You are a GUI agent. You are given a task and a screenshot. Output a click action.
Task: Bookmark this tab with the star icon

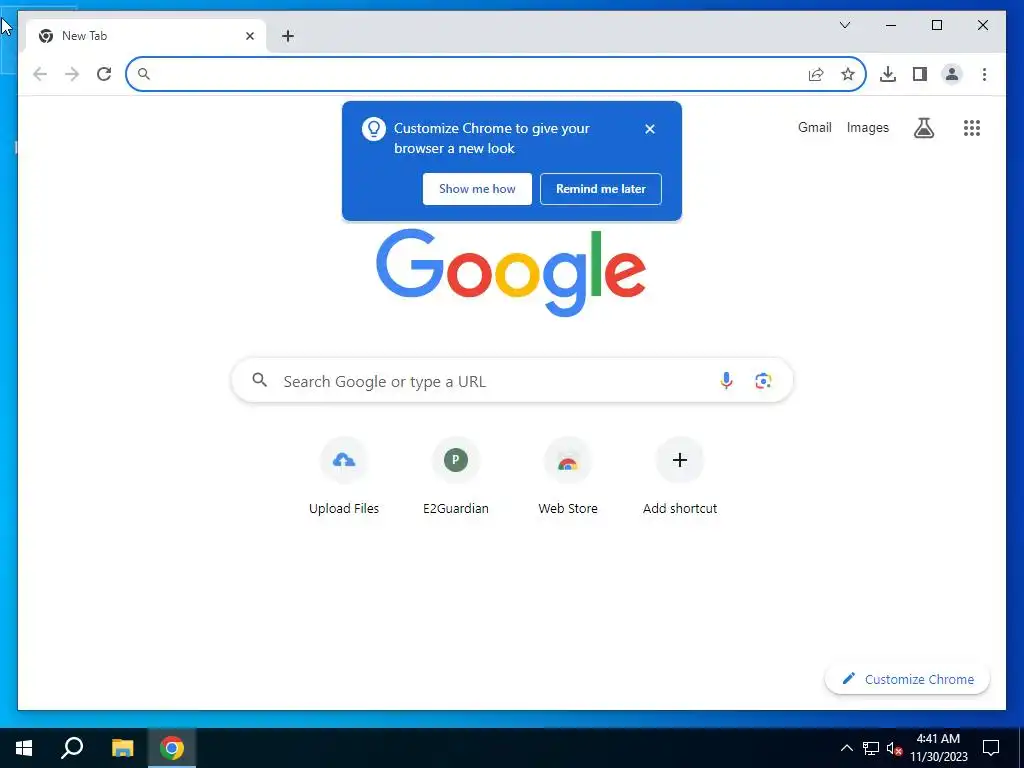click(x=848, y=74)
